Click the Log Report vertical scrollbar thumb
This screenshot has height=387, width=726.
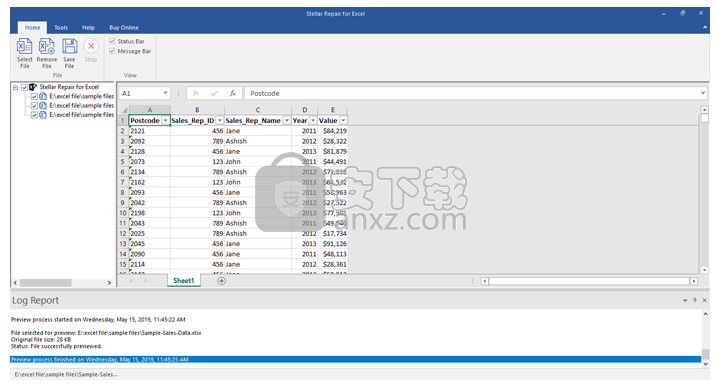tap(705, 354)
